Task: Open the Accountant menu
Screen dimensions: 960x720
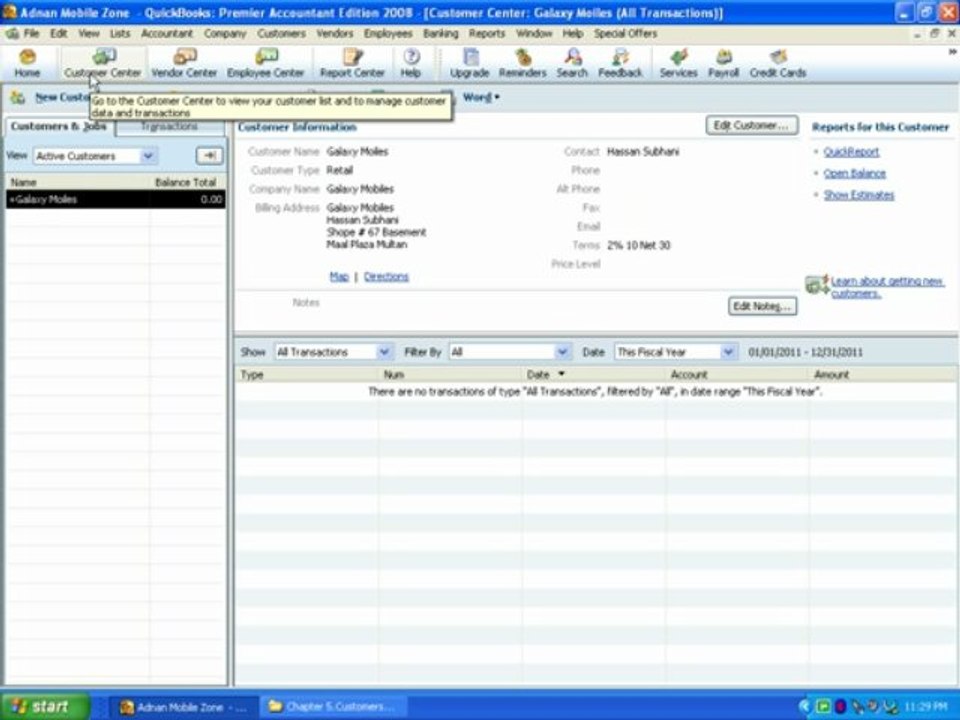Action: 167,33
